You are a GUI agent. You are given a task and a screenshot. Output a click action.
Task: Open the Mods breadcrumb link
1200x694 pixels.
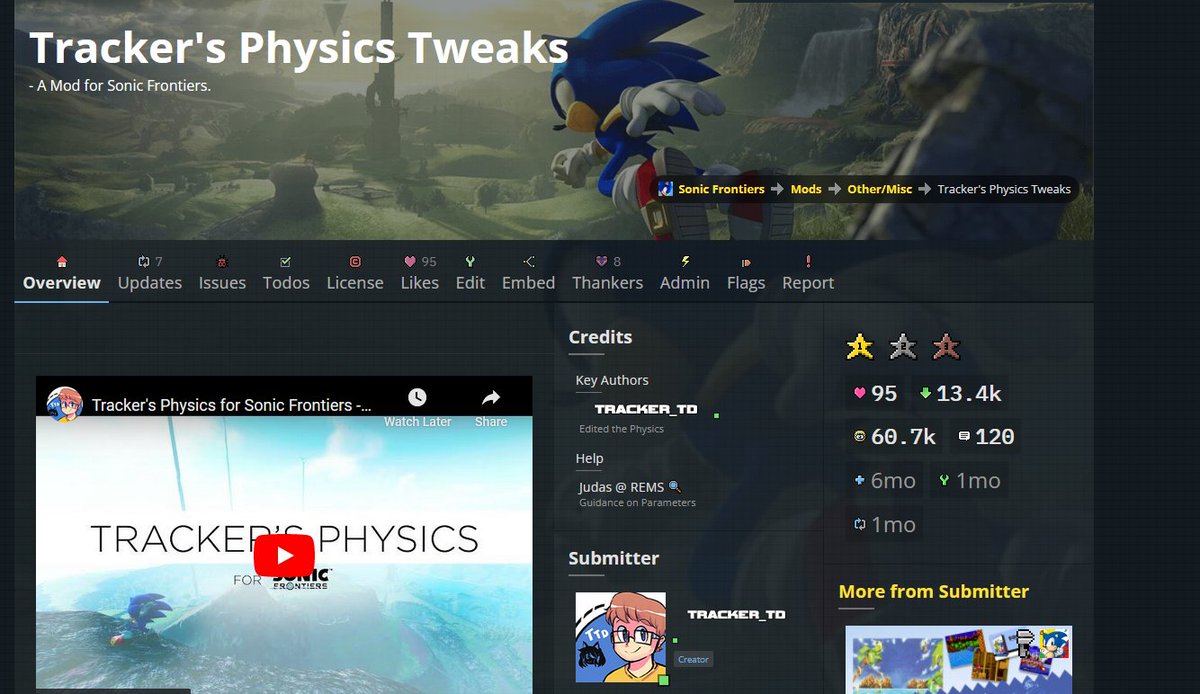tap(806, 189)
